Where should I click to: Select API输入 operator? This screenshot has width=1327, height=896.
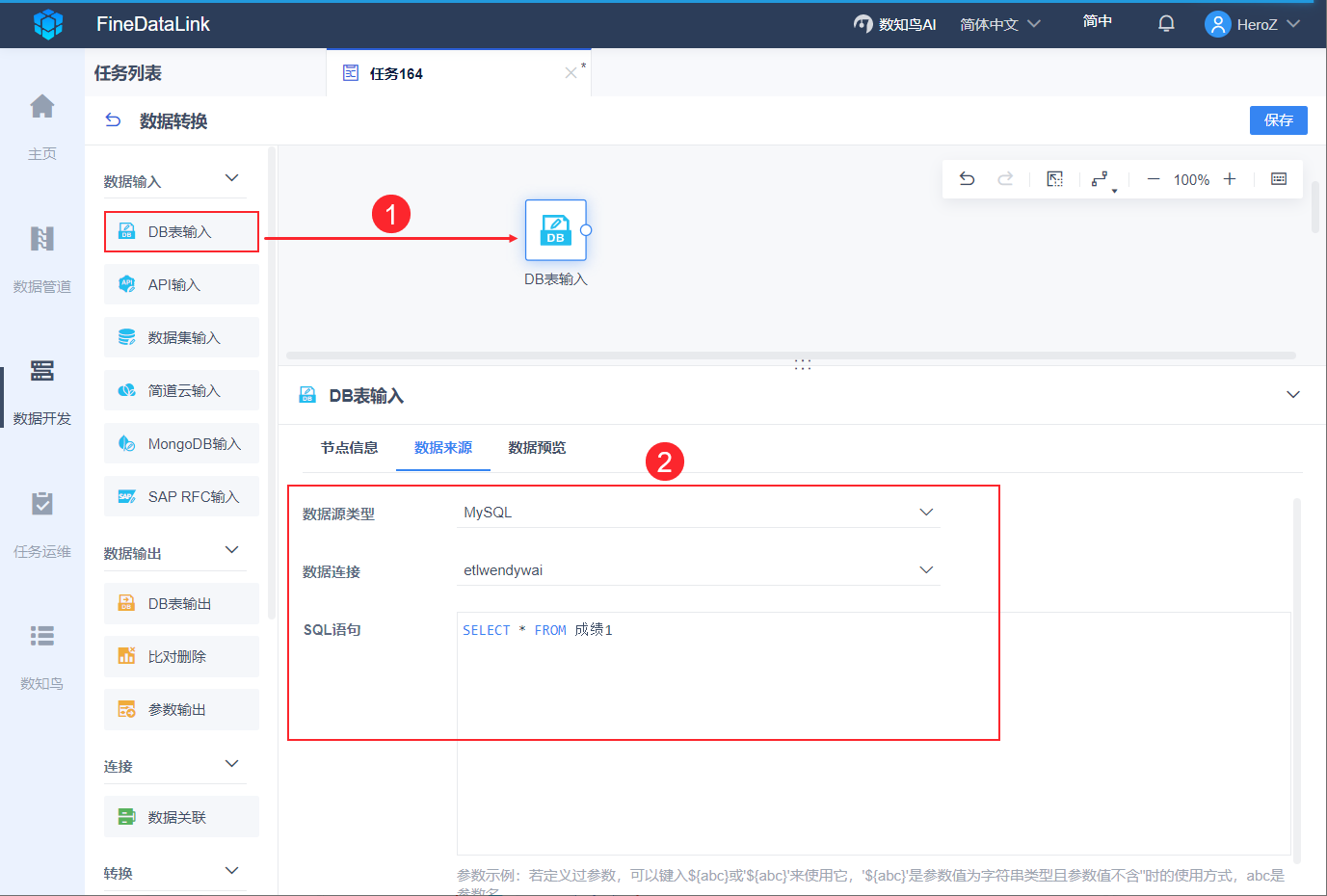click(181, 284)
